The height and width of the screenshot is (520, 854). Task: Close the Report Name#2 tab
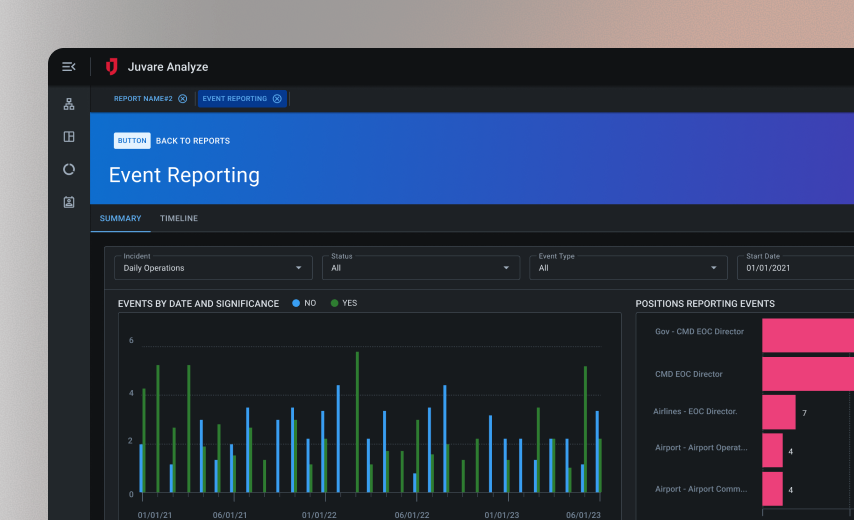(182, 99)
